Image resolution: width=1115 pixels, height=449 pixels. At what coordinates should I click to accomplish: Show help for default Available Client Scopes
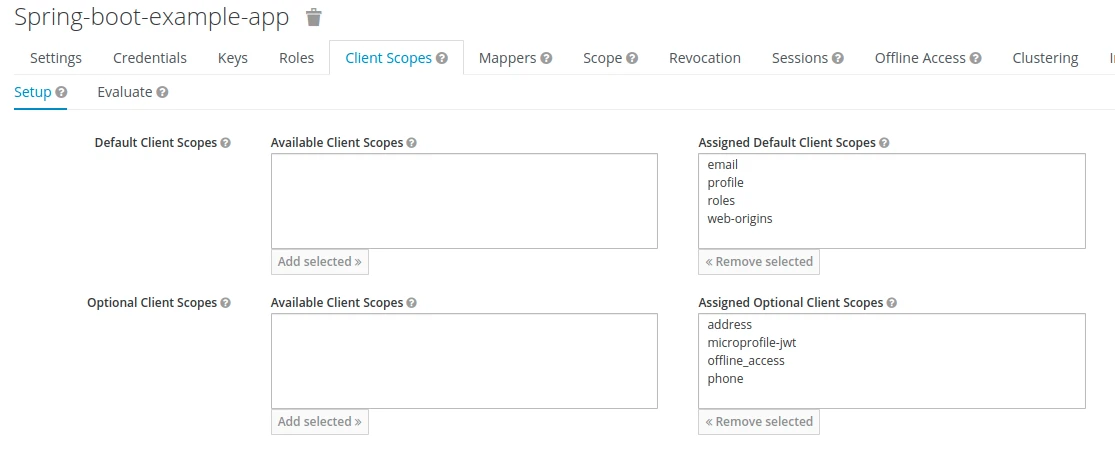tap(411, 142)
